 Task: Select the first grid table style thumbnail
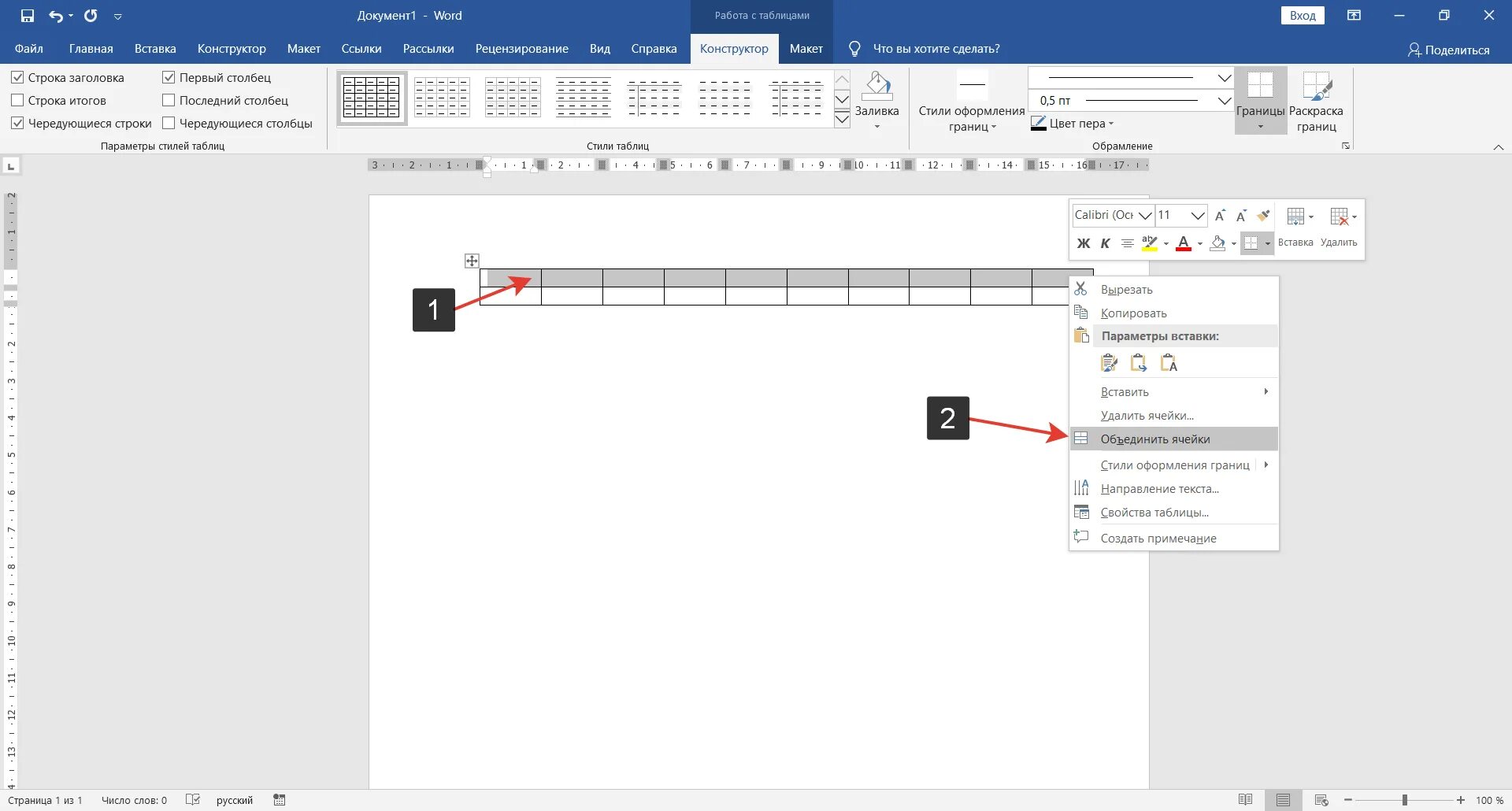coord(372,98)
